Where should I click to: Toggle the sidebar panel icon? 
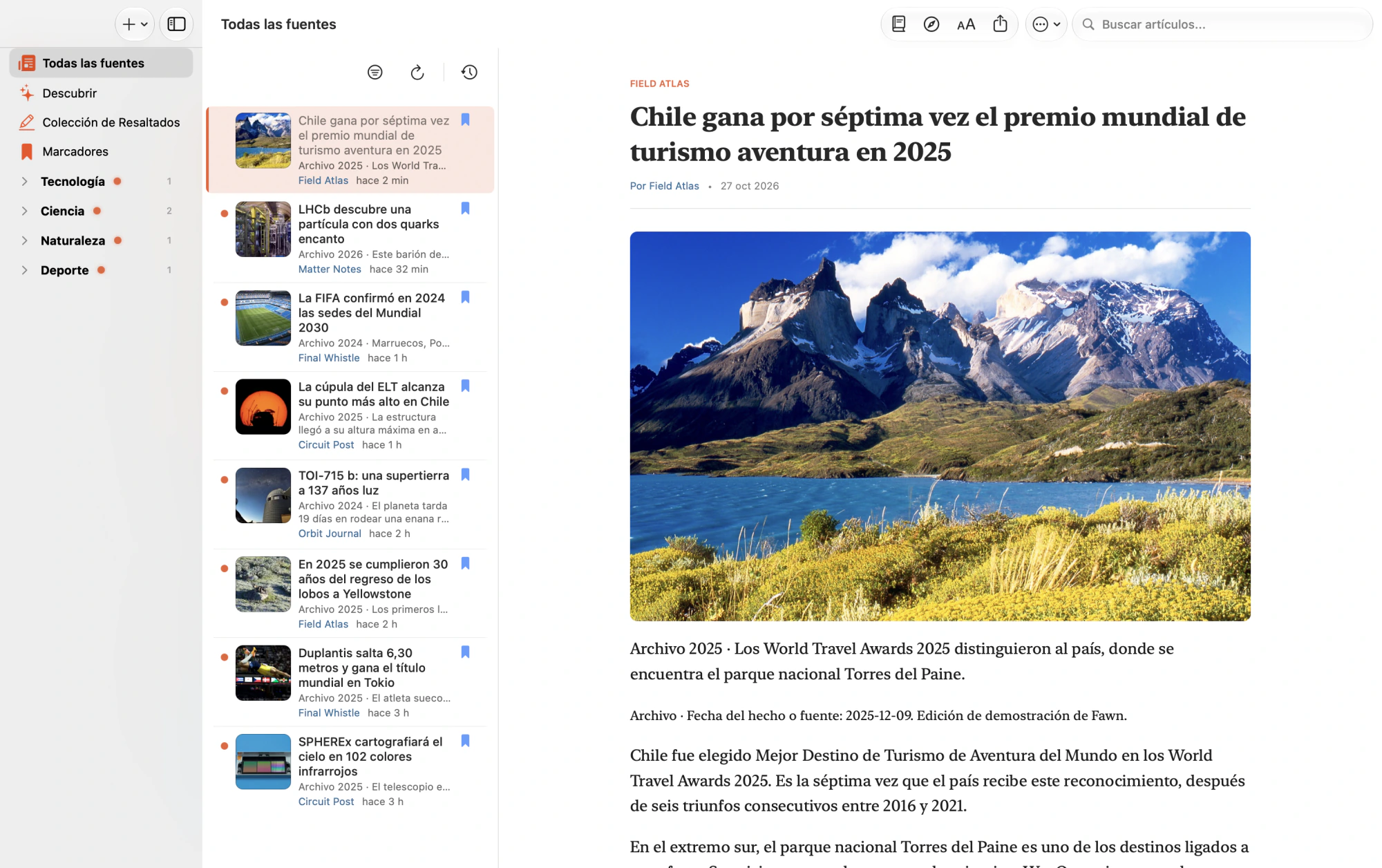[x=176, y=24]
